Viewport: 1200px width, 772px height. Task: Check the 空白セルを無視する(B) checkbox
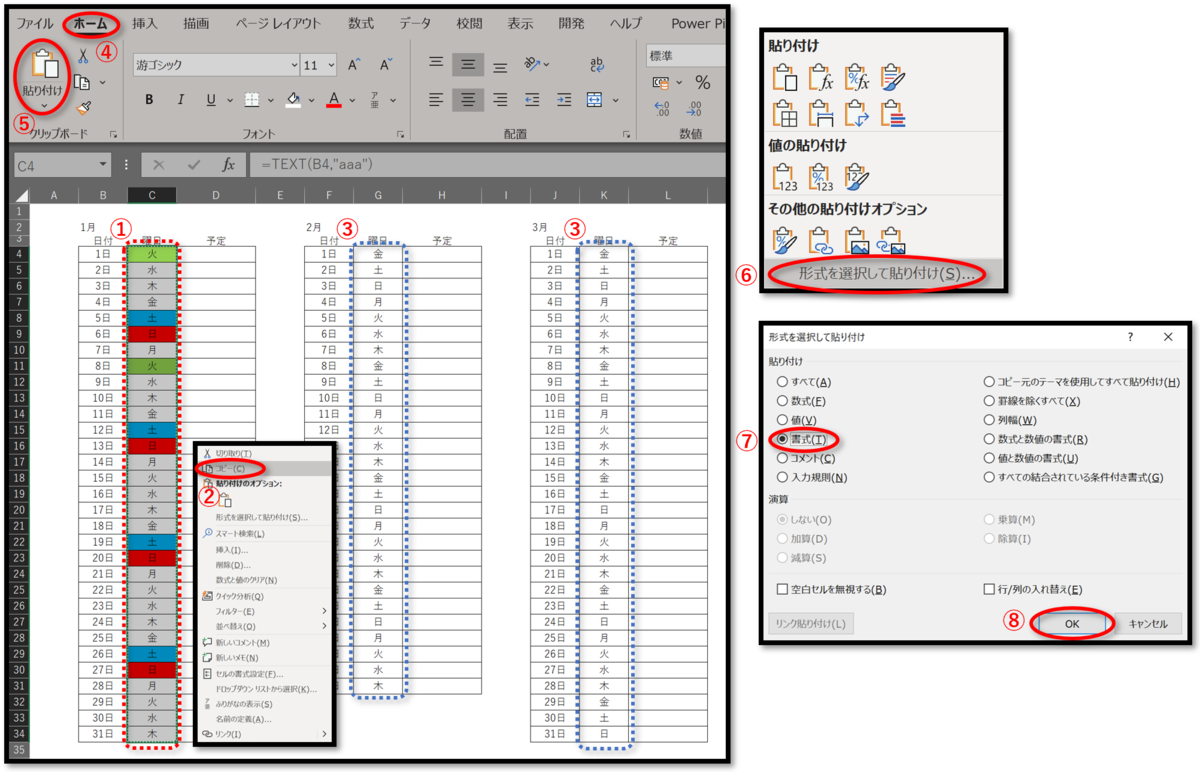(783, 590)
